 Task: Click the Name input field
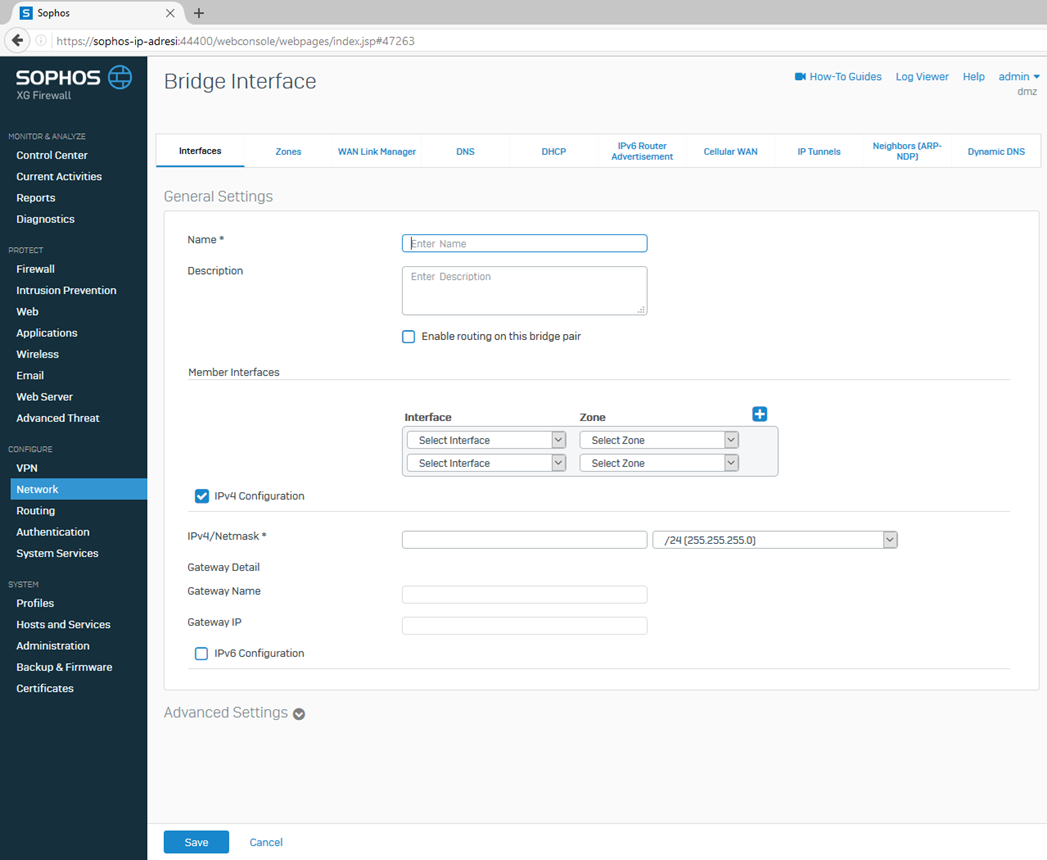coord(524,243)
